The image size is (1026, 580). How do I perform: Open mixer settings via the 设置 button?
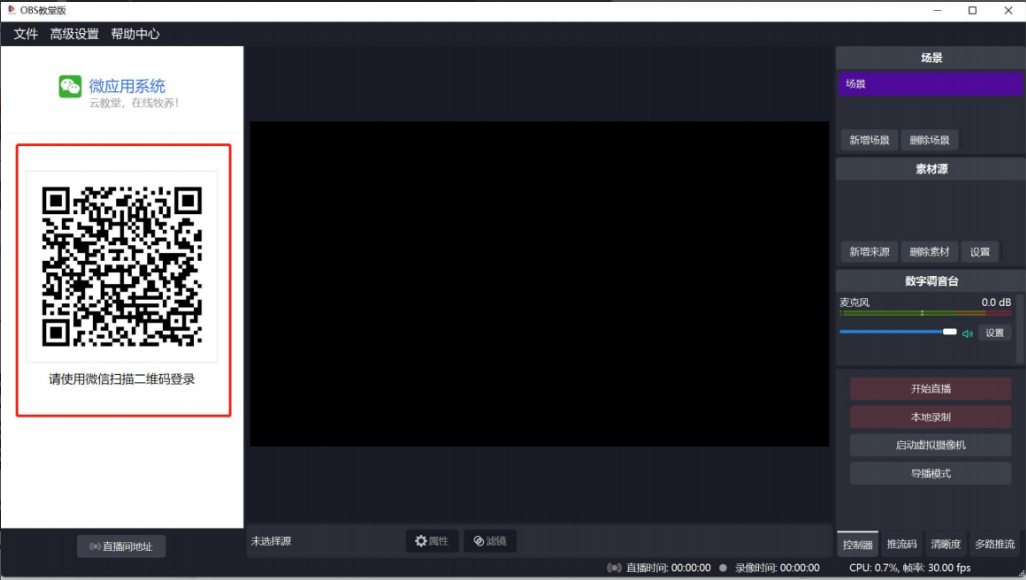click(993, 333)
